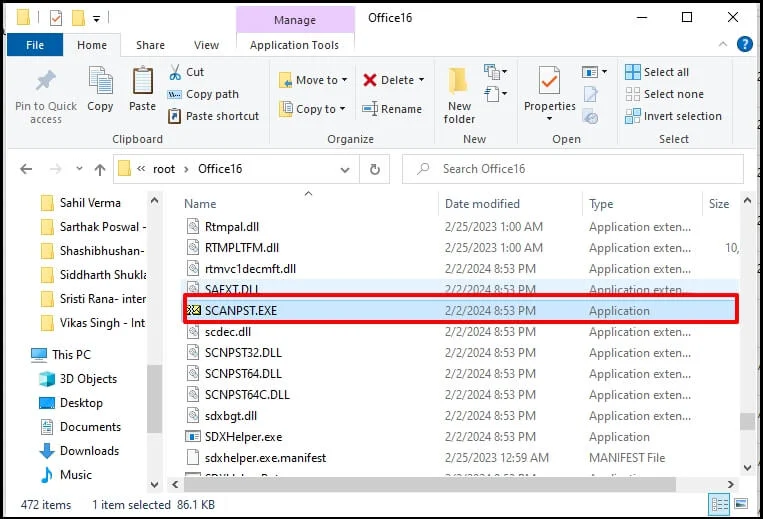The height and width of the screenshot is (519, 763).
Task: Create a folder with New folder icon
Action: pos(459,82)
